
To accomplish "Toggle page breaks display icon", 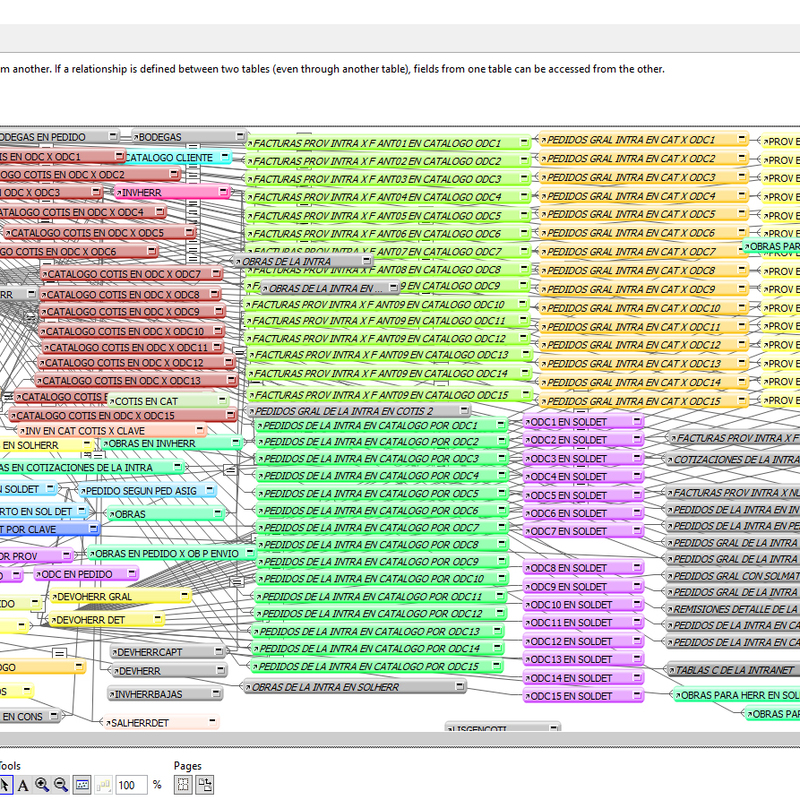I will pos(184,785).
